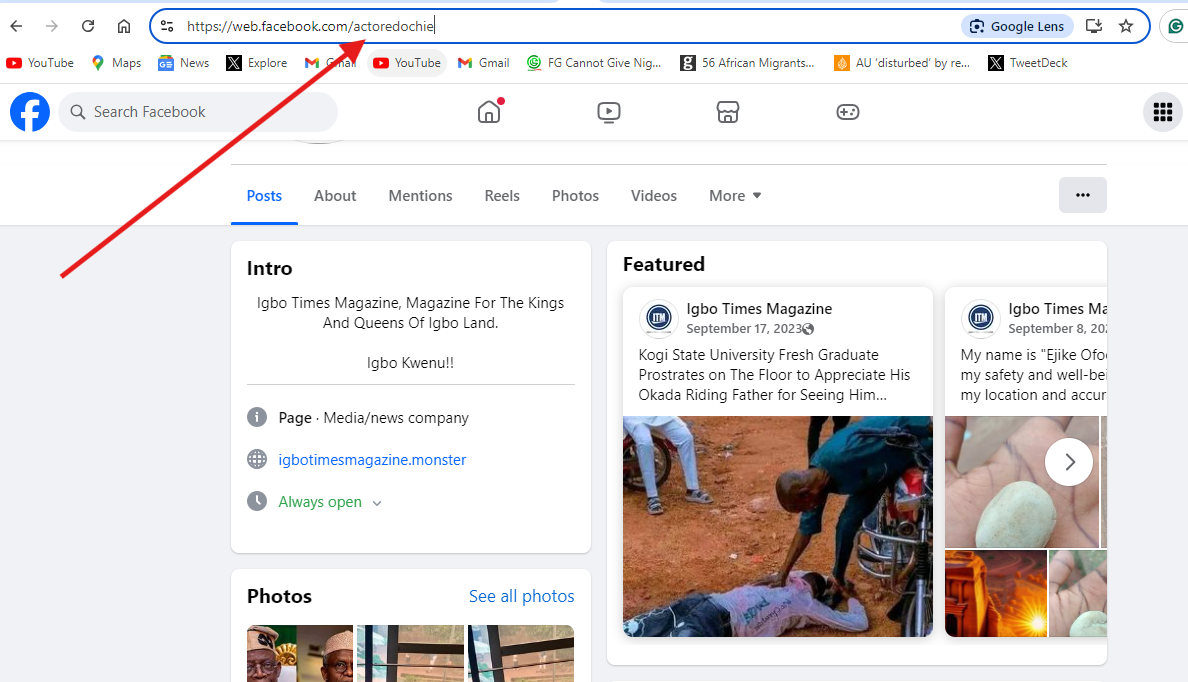The image size is (1188, 682).
Task: Switch to the Mentions tab
Action: (x=420, y=196)
